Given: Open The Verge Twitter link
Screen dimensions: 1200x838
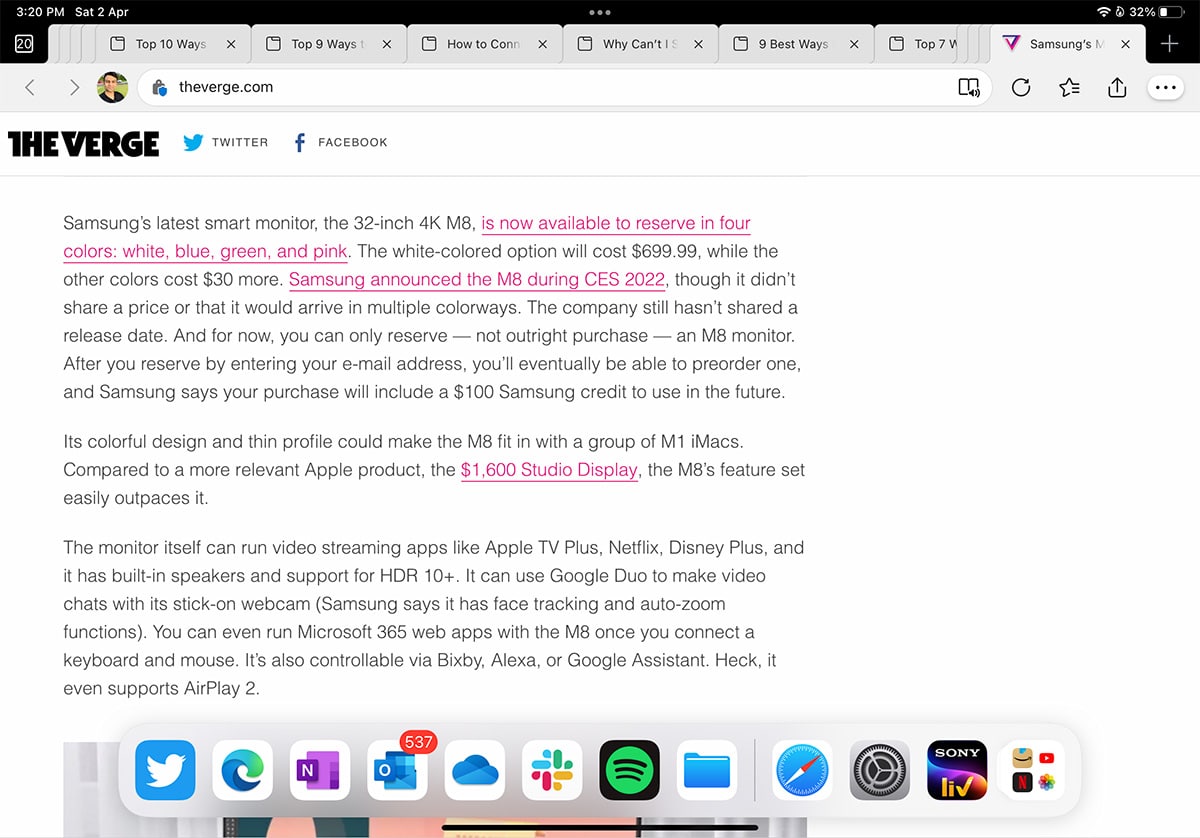Looking at the screenshot, I should click(x=226, y=143).
